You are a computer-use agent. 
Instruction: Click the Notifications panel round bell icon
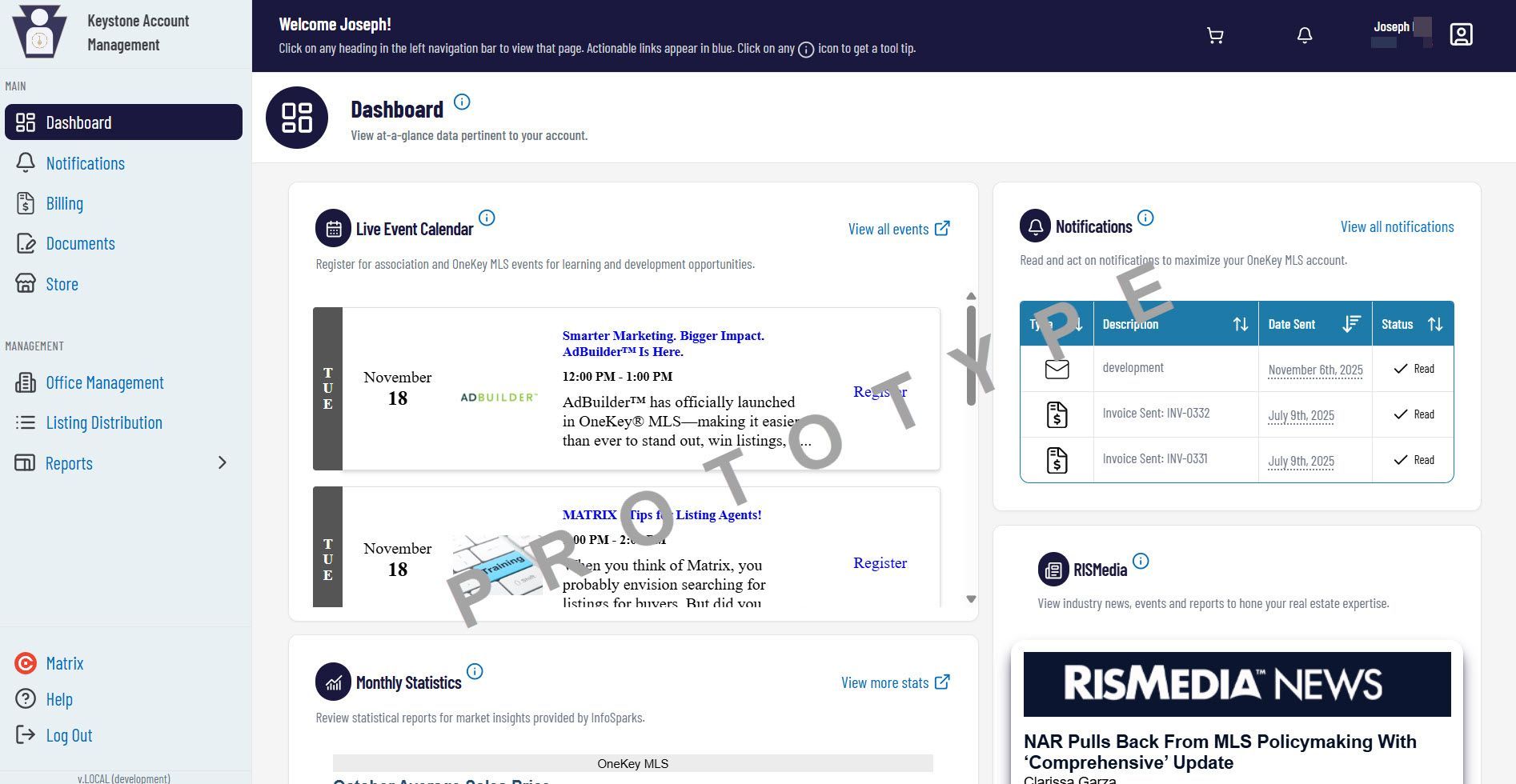(x=1035, y=226)
